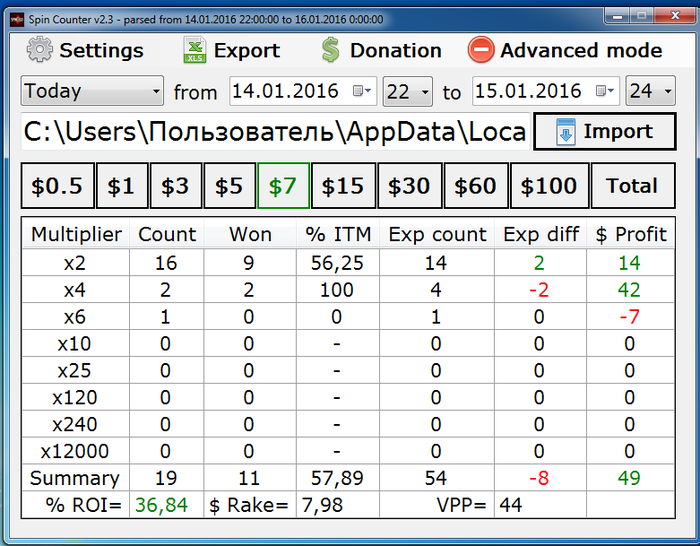The height and width of the screenshot is (546, 700).
Task: Select the $30 buy-in tab
Action: 410,186
